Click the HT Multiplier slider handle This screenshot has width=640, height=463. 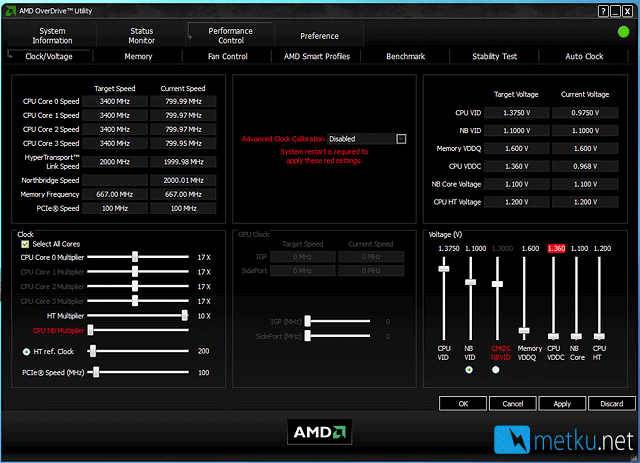pyautogui.click(x=185, y=315)
